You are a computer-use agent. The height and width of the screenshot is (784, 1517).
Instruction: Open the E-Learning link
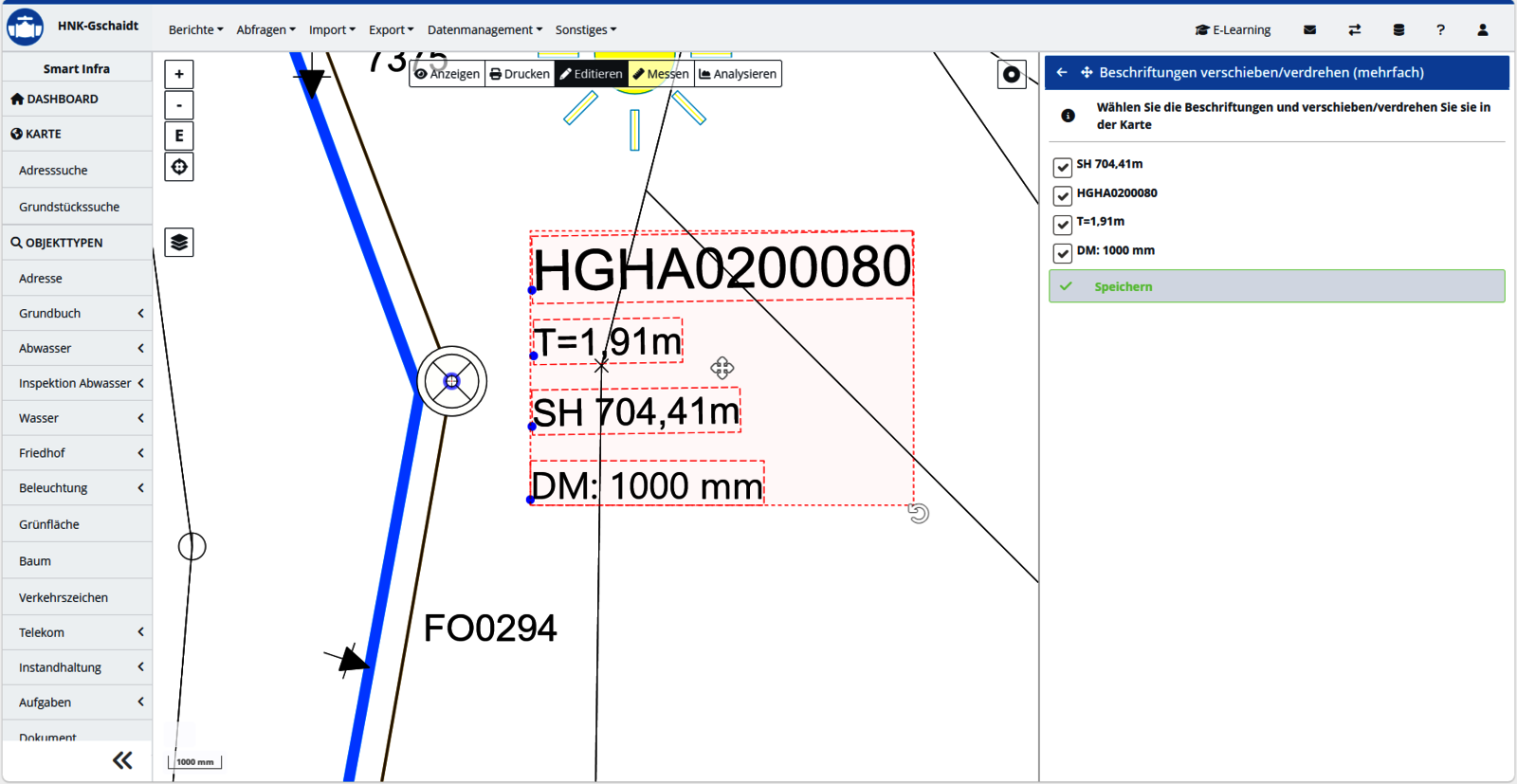point(1233,30)
